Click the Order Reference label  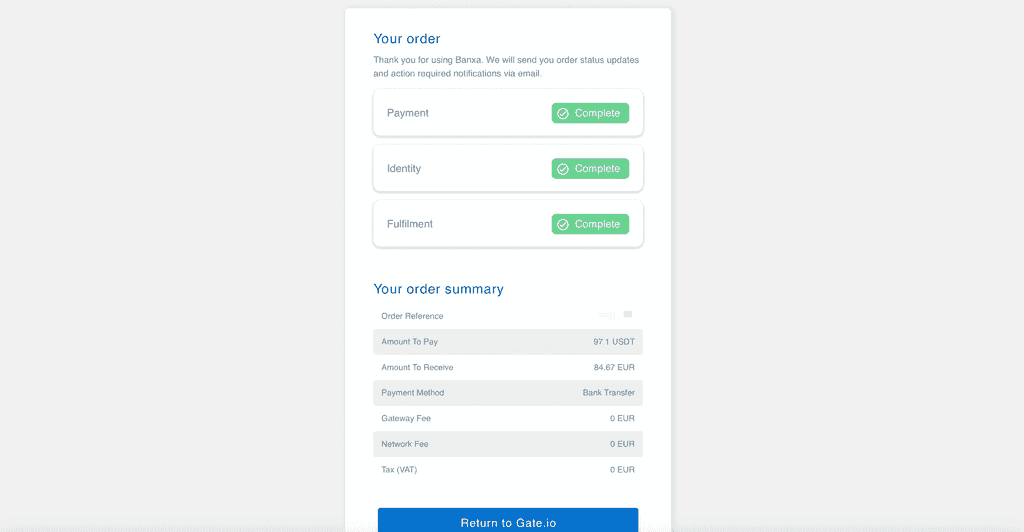412,316
